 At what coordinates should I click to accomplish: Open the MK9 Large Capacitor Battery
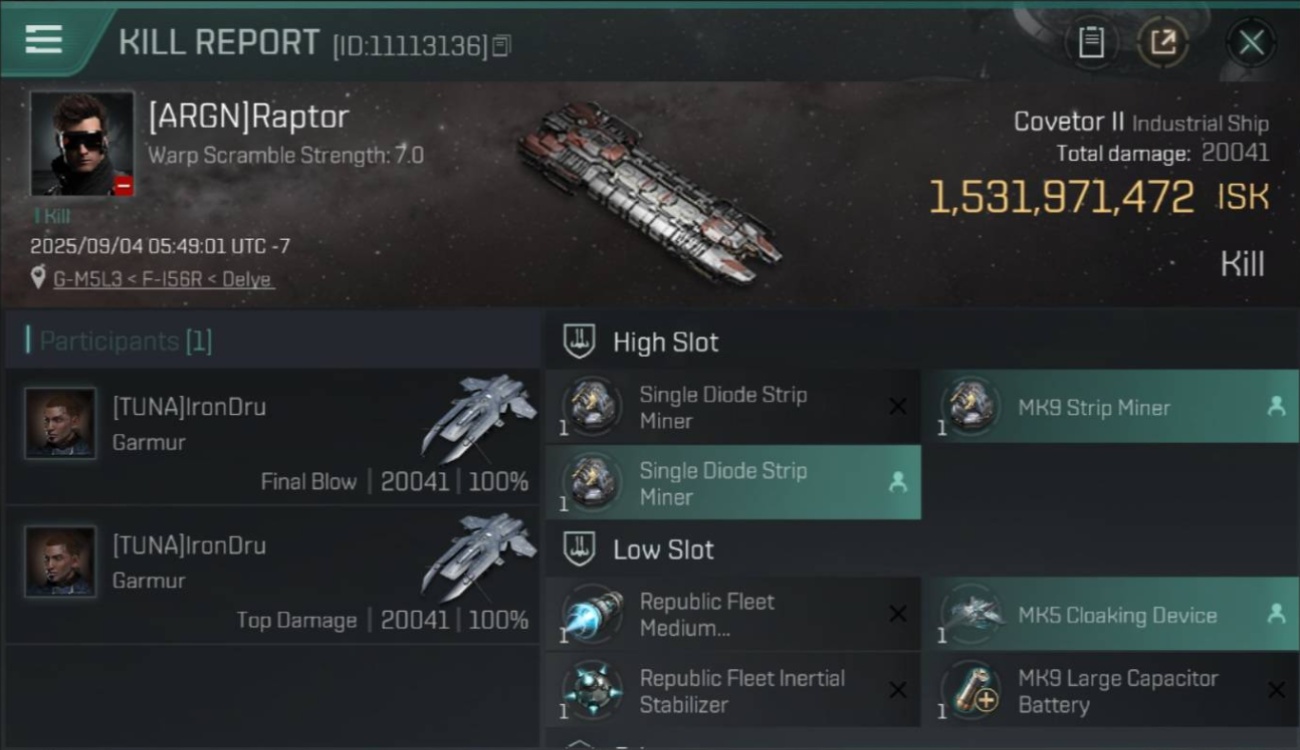tap(1110, 691)
